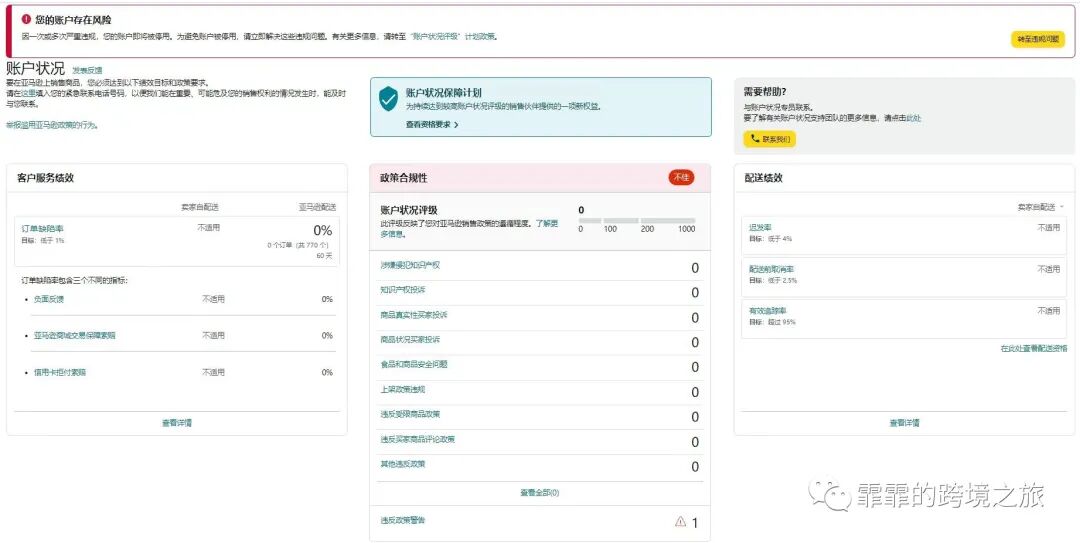Click the 0 个订单 (共 770 个) text
Screen dimensions: 1080x543
coord(298,245)
